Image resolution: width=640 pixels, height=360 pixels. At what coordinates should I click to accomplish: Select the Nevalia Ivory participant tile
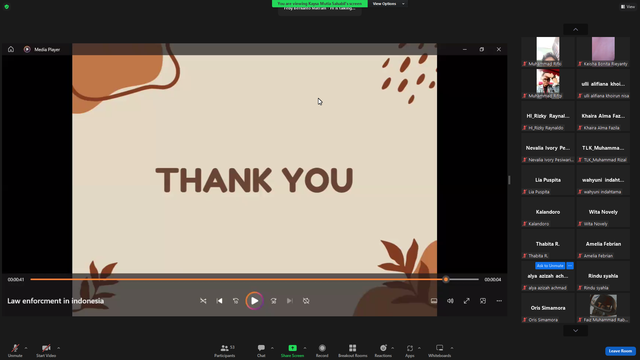pyautogui.click(x=548, y=148)
